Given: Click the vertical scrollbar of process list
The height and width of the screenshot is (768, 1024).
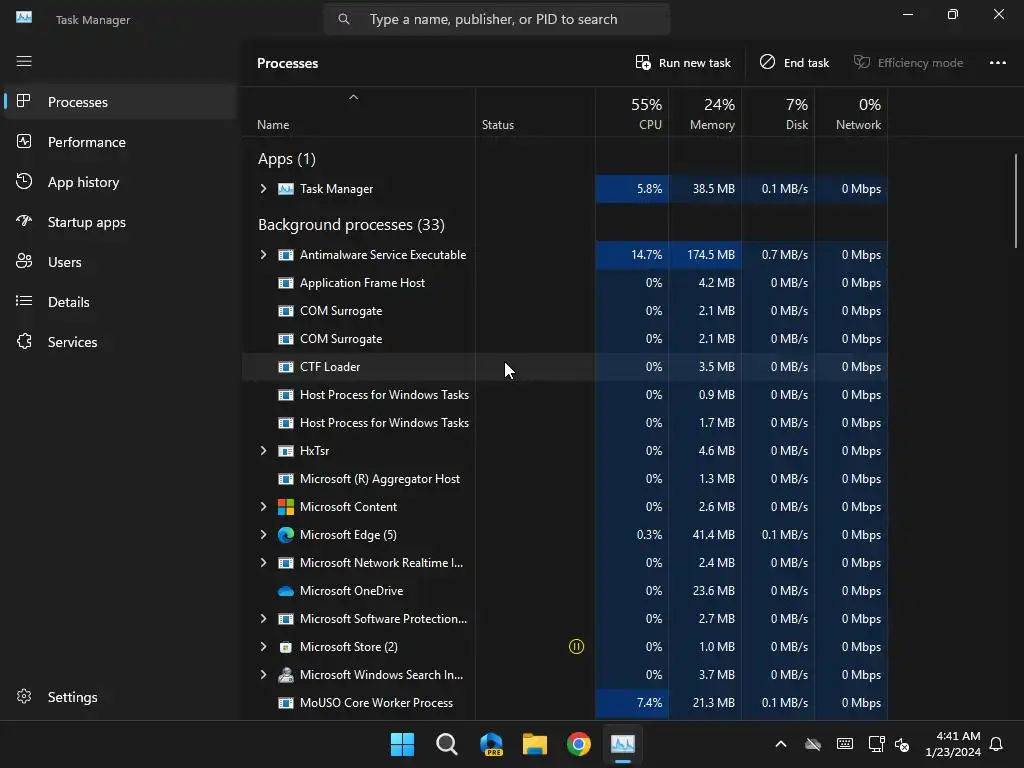Looking at the screenshot, I should tap(1016, 200).
